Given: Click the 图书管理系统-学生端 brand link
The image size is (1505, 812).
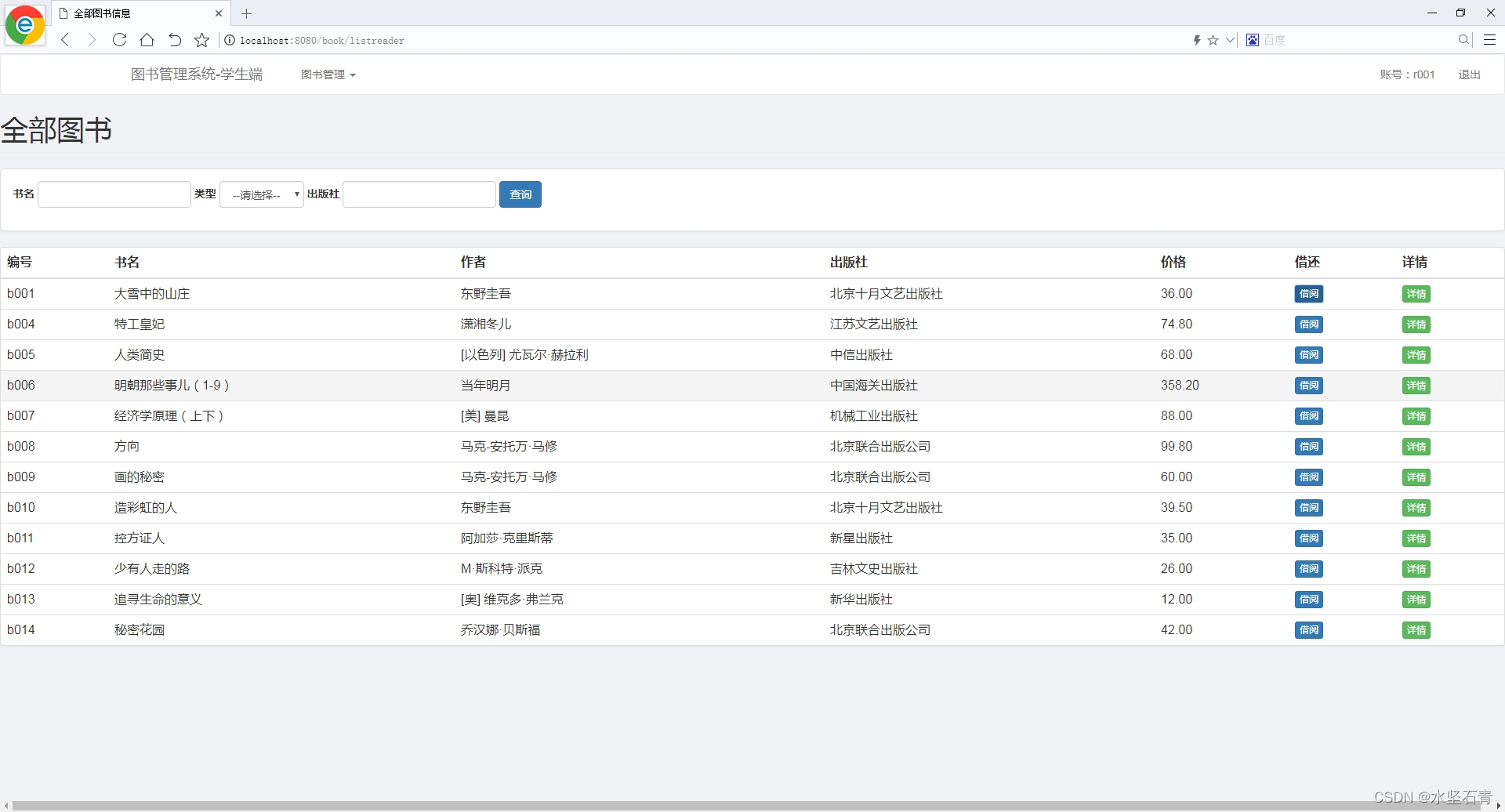Looking at the screenshot, I should (197, 74).
